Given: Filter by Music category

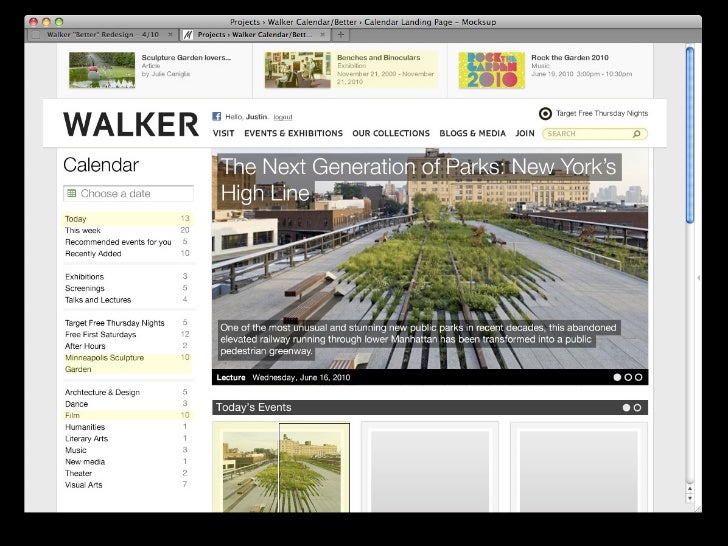Looking at the screenshot, I should (x=127, y=450).
